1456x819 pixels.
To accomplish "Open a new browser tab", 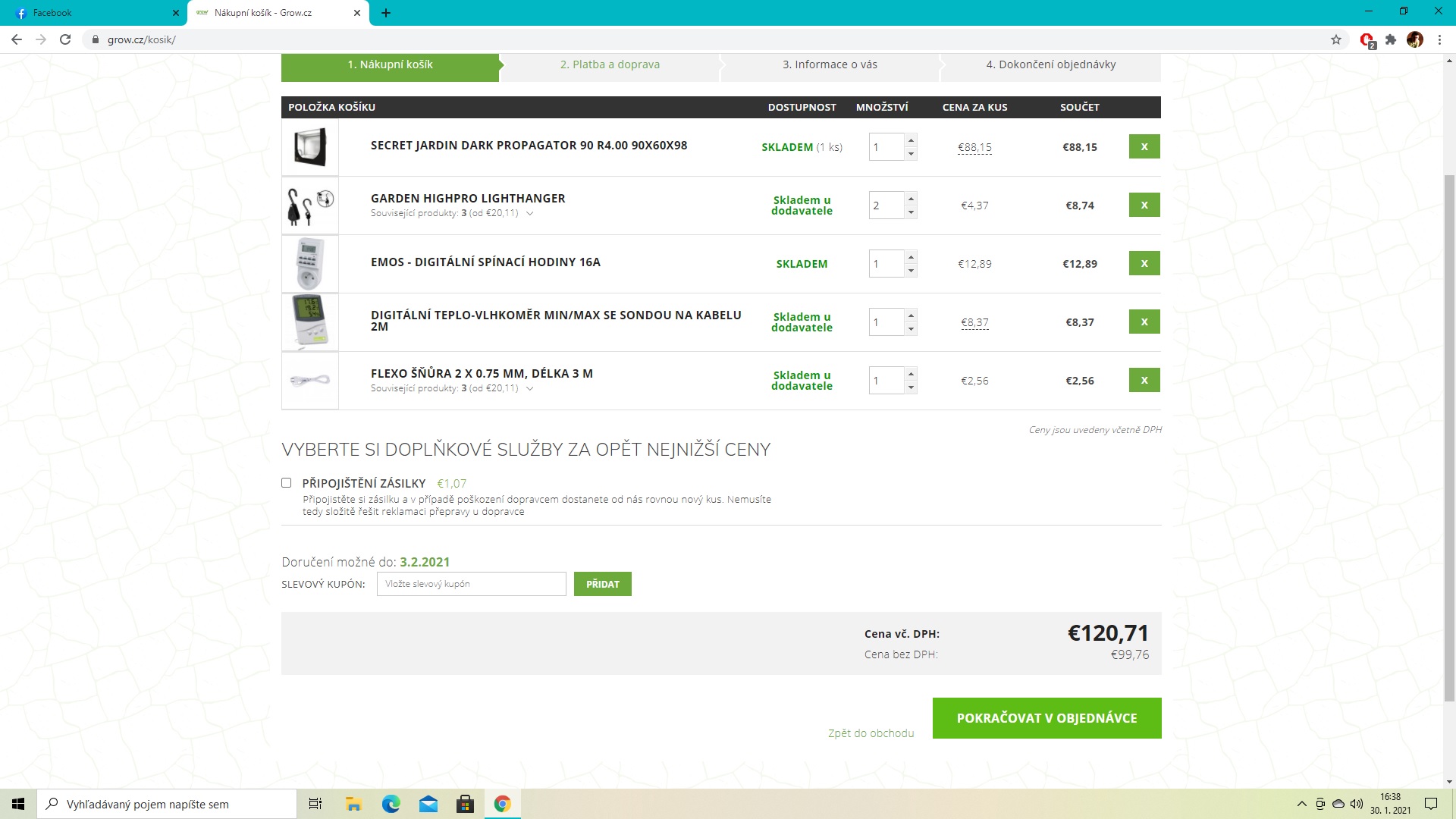I will (x=386, y=13).
